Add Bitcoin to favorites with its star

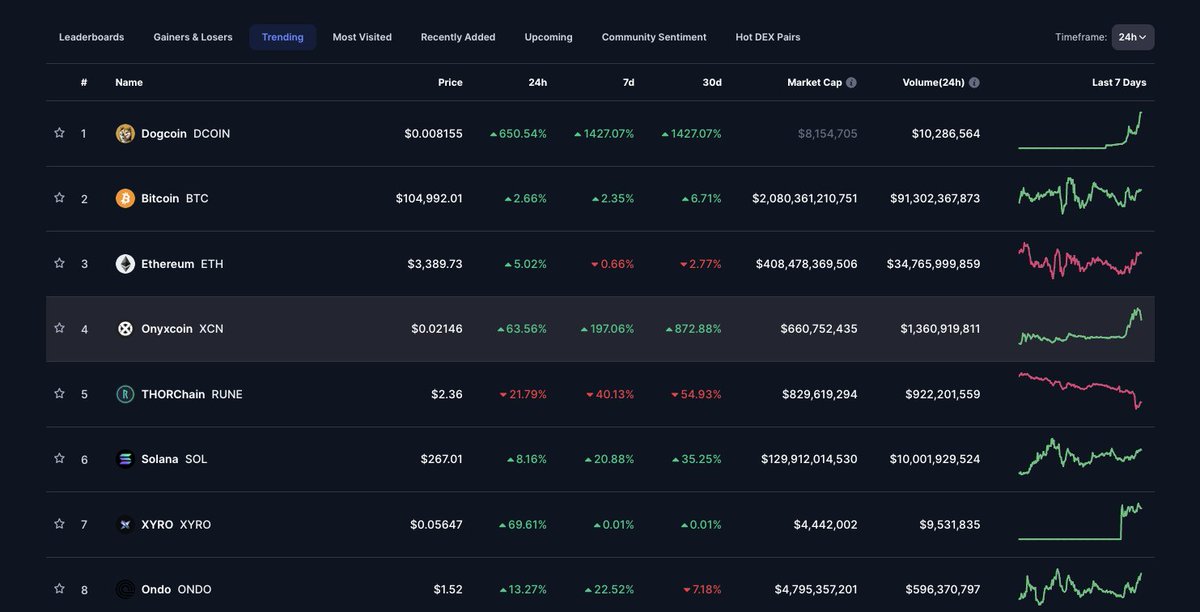58,197
